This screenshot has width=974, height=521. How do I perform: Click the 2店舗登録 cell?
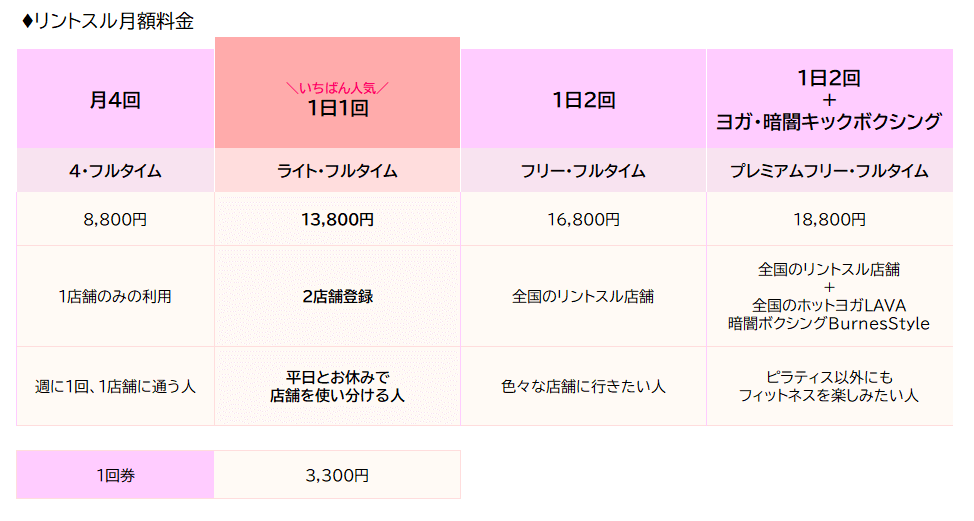point(337,296)
